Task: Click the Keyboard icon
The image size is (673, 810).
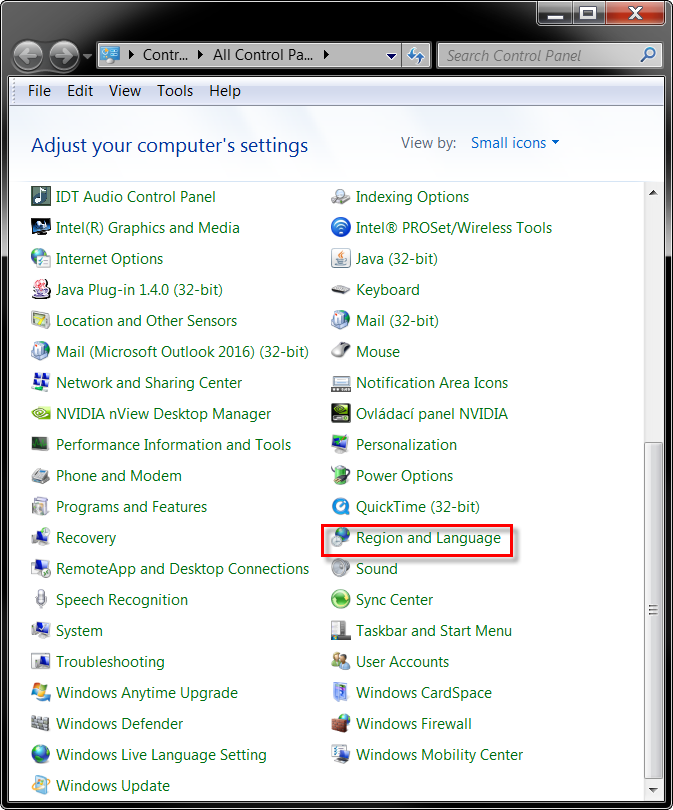Action: 340,290
